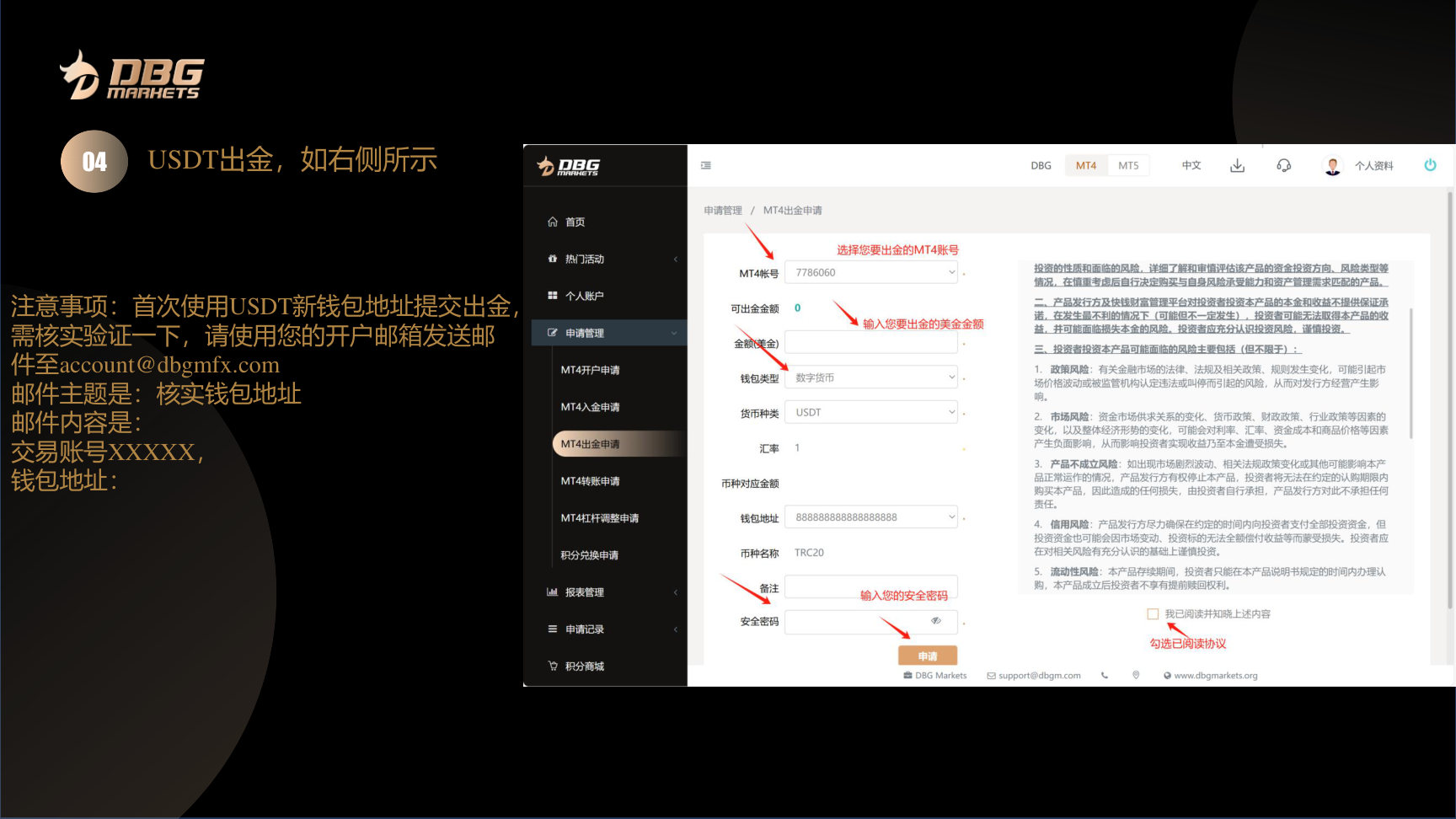Switch to the DBG tab
The height and width of the screenshot is (819, 1456).
click(x=1041, y=165)
